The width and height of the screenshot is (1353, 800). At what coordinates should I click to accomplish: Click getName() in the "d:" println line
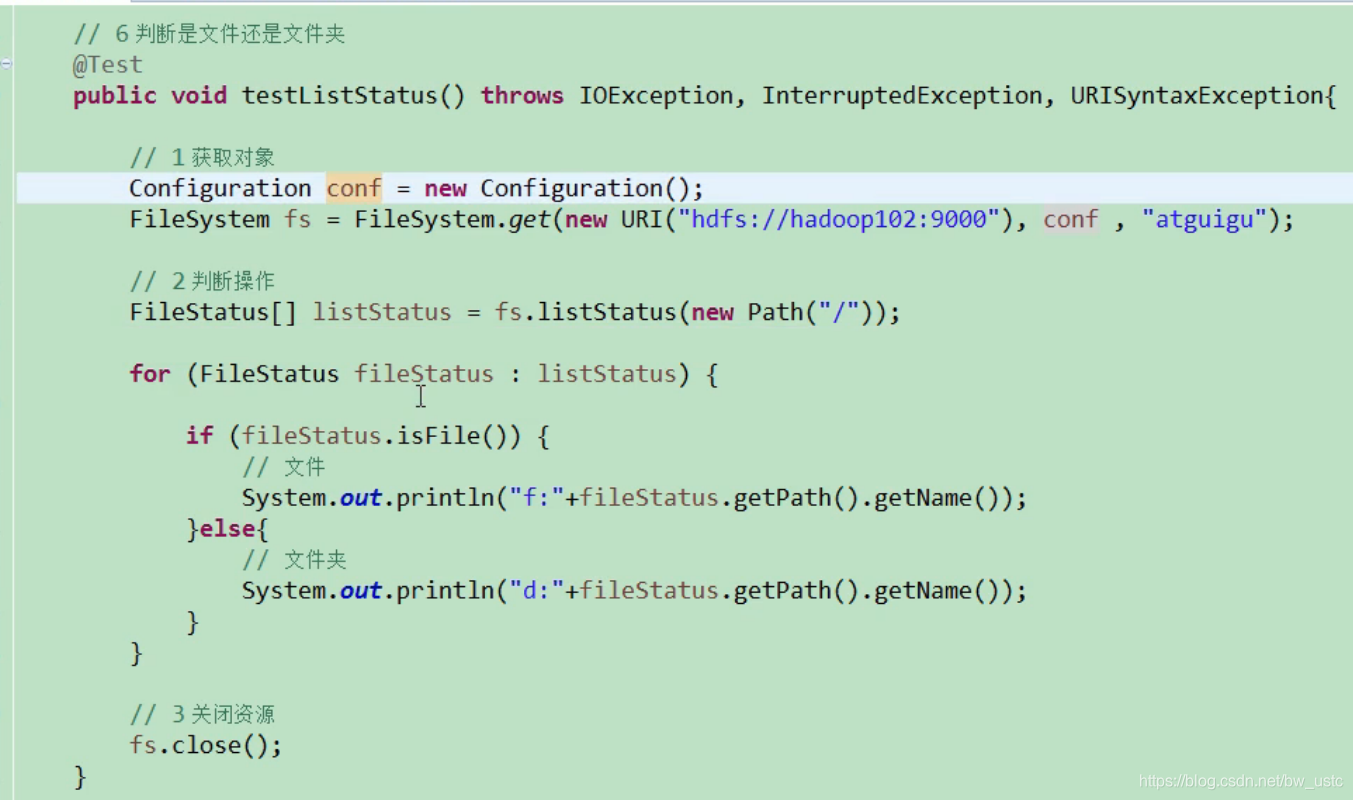pyautogui.click(x=937, y=591)
